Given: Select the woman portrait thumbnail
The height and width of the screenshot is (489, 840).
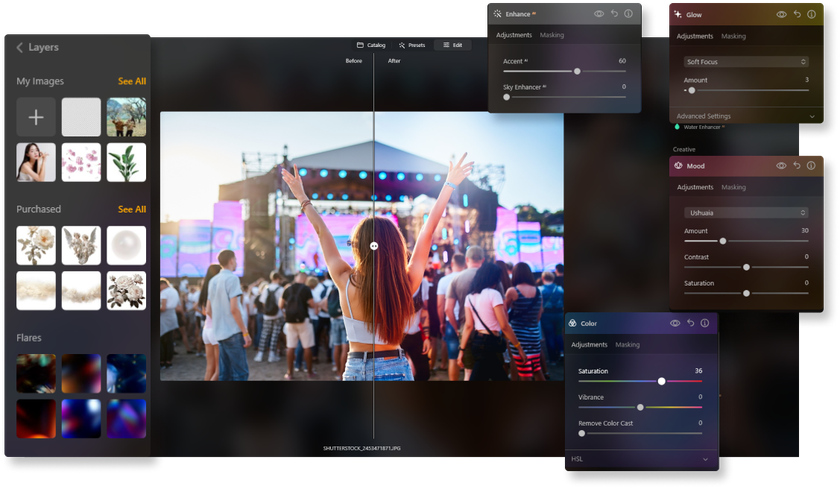Looking at the screenshot, I should [36, 162].
